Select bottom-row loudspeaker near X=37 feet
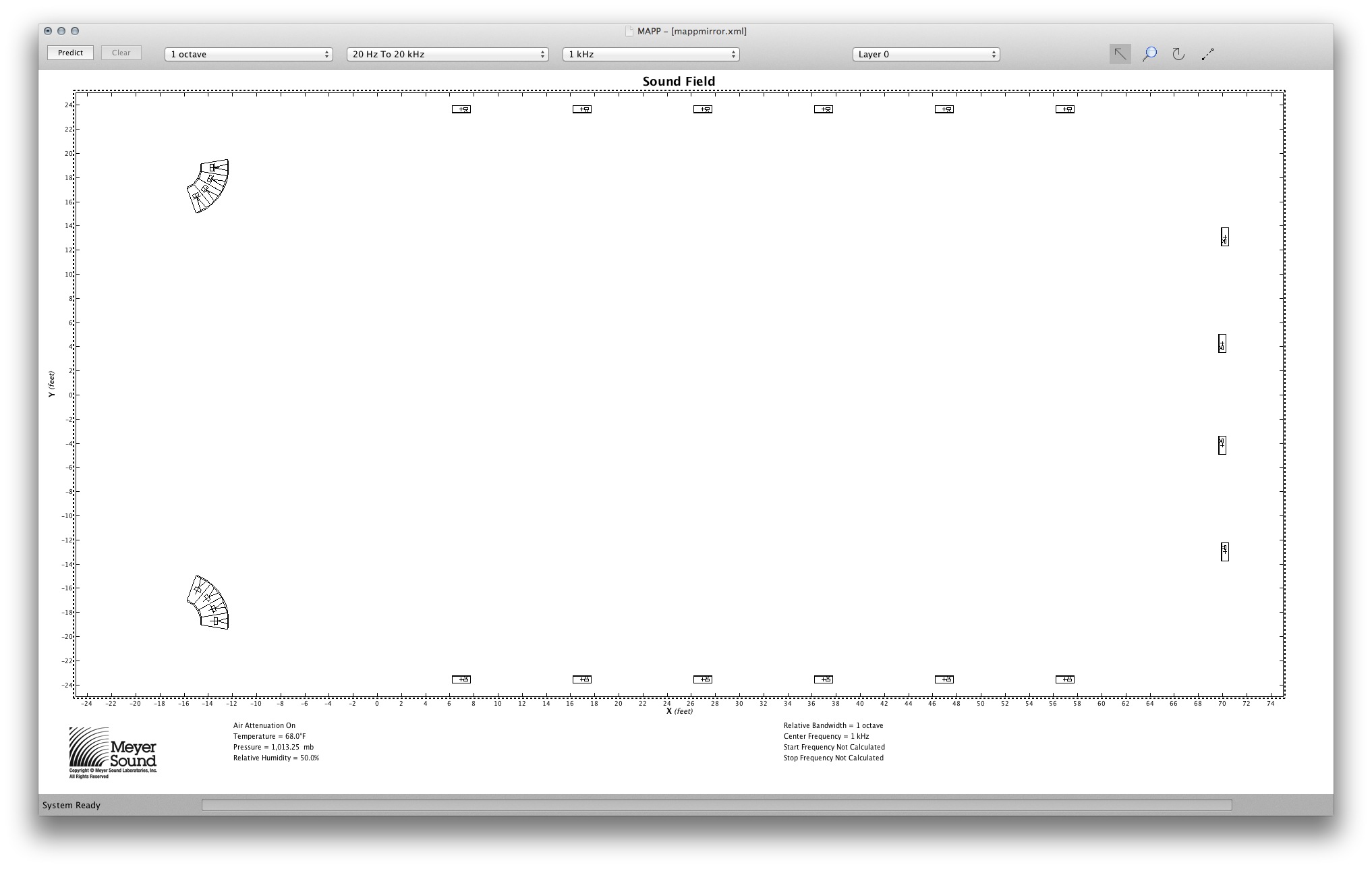The width and height of the screenshot is (1372, 869). point(824,679)
